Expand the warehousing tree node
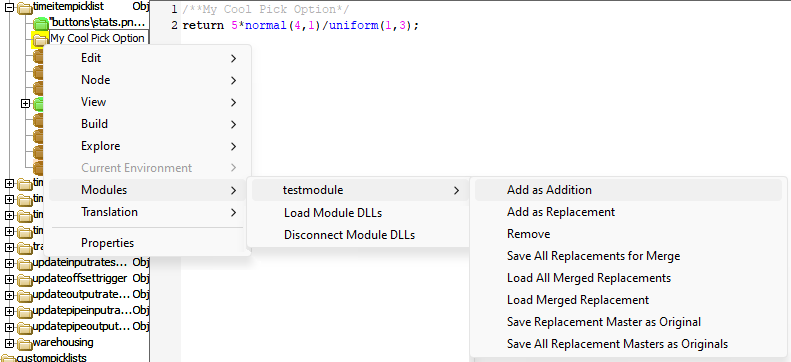The height and width of the screenshot is (362, 791). click(9, 343)
